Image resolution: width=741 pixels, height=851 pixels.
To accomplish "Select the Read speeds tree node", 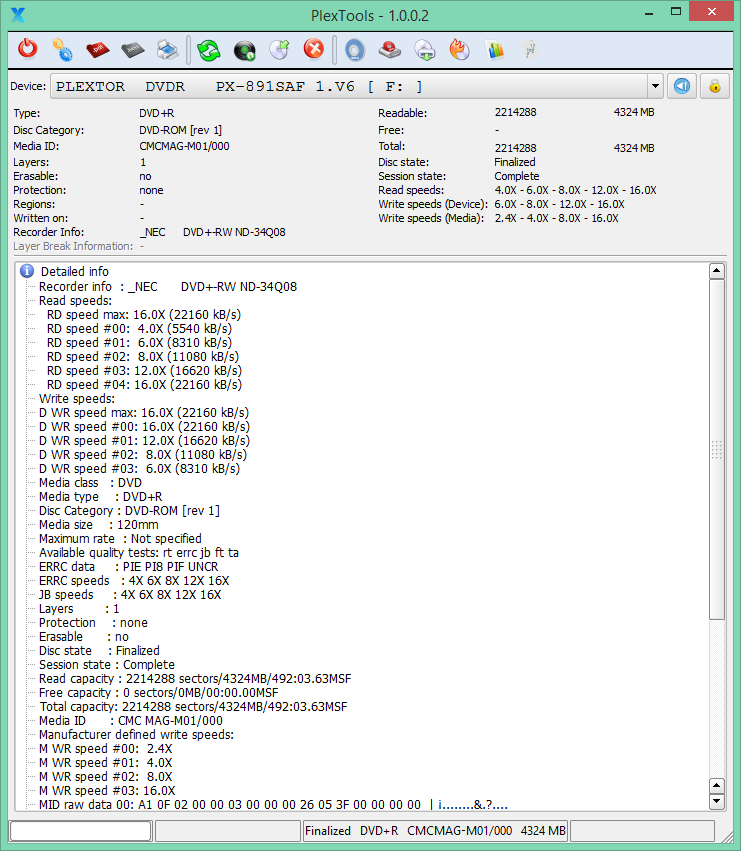I will 75,301.
